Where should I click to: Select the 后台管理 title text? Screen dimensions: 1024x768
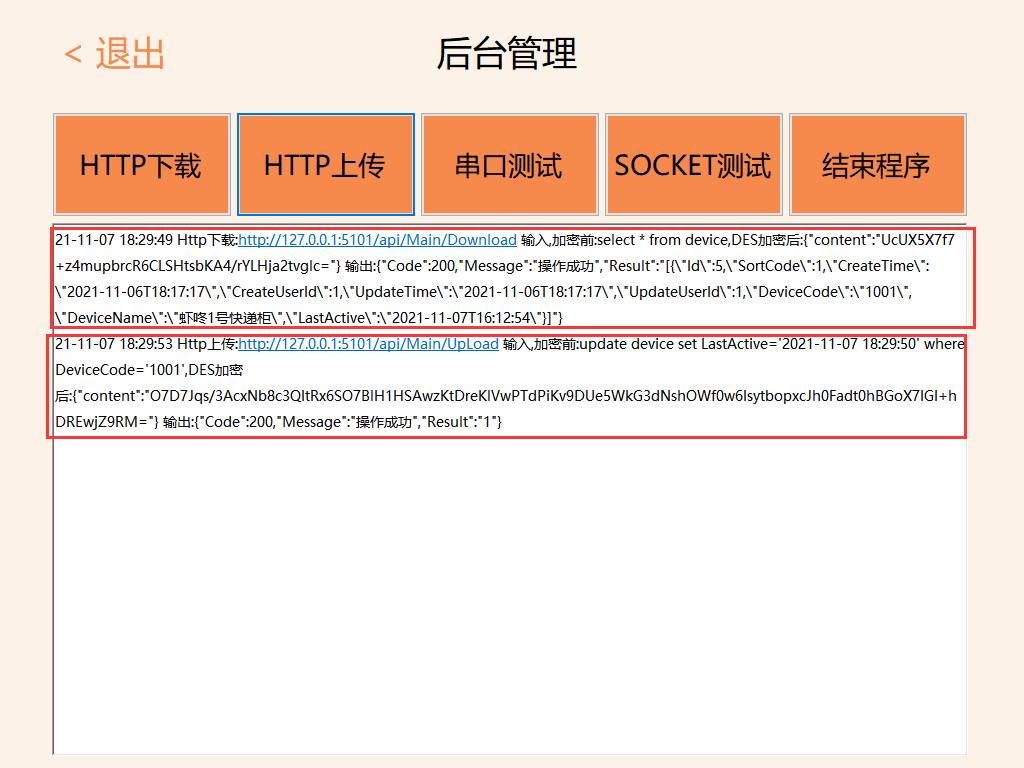tap(507, 54)
